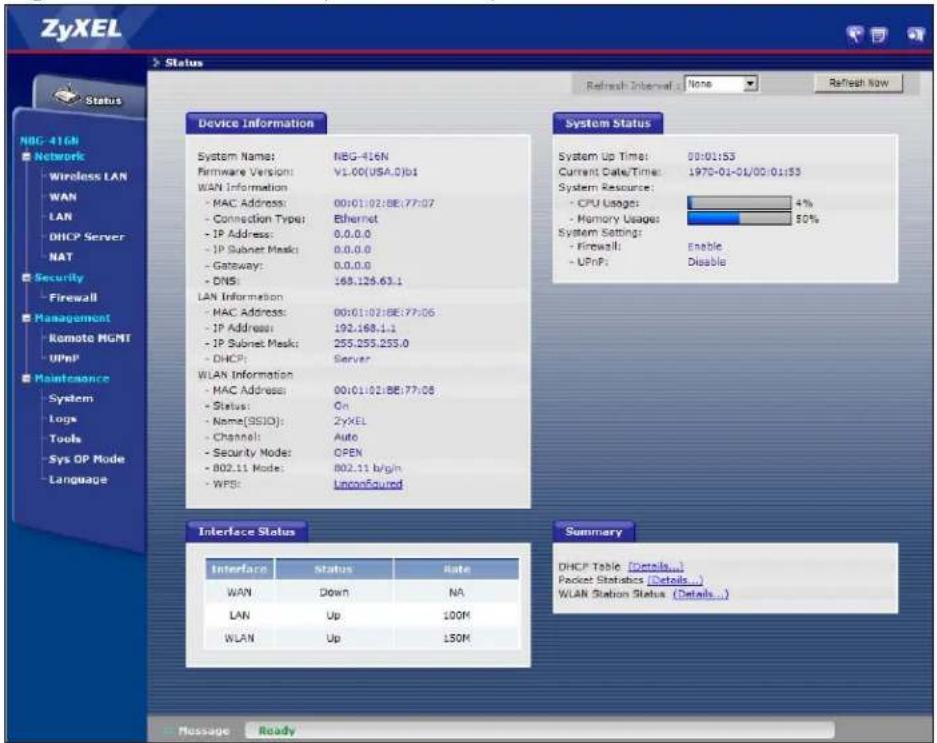Viewport: 937px width, 743px height.
Task: Open the Language page
Action: tap(78, 479)
